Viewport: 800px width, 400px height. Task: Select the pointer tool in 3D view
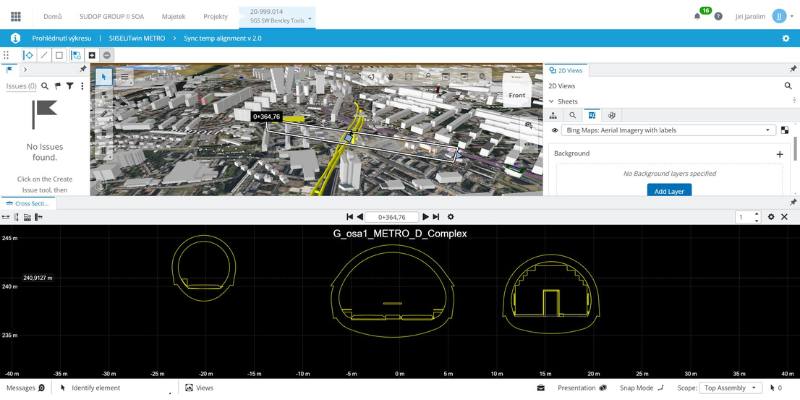pyautogui.click(x=104, y=77)
